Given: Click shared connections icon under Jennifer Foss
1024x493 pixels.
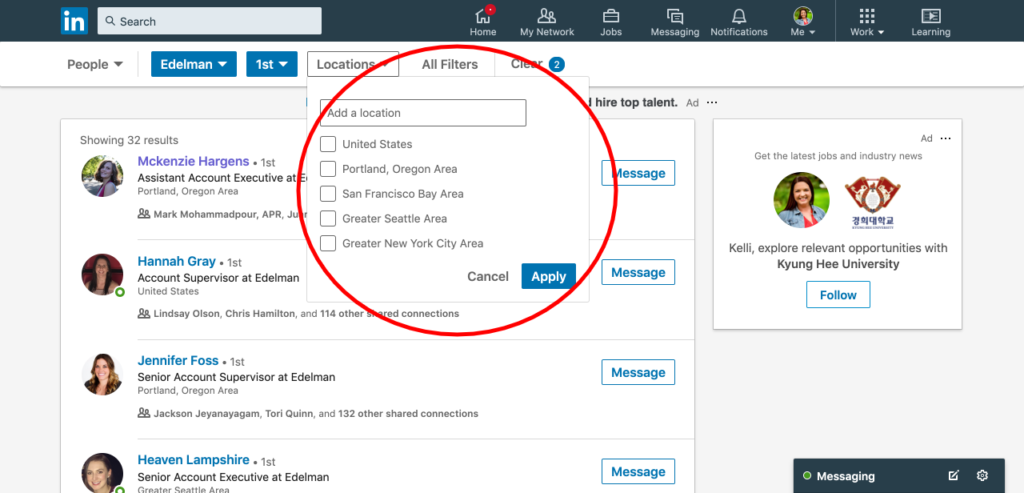Looking at the screenshot, I should [144, 413].
